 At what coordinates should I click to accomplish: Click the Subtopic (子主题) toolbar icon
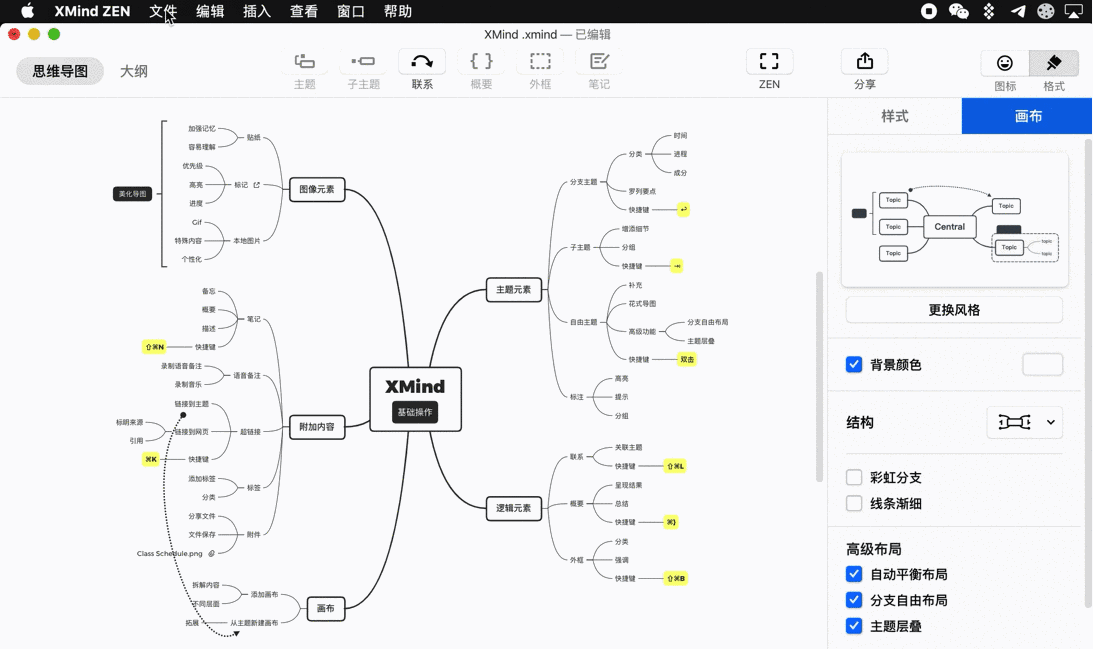(x=363, y=61)
